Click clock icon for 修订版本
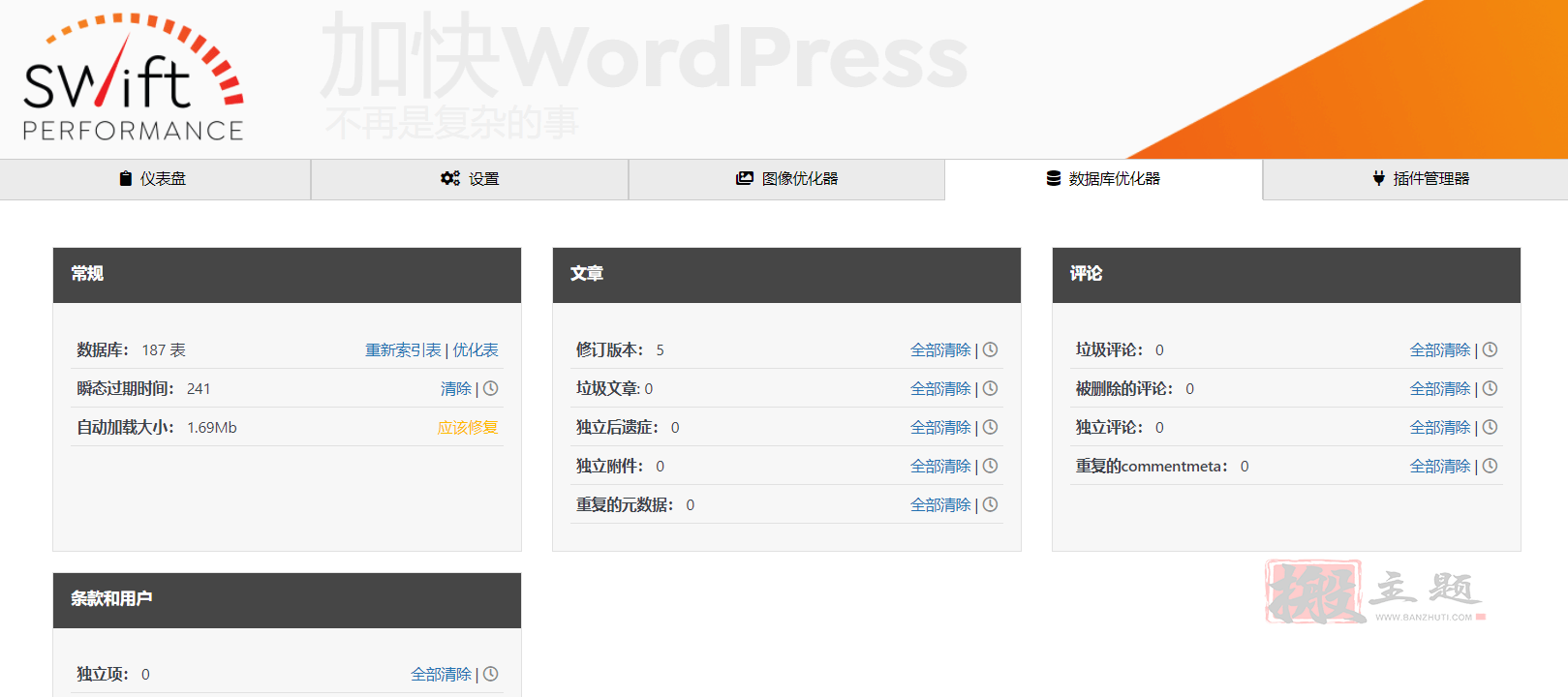Image resolution: width=1568 pixels, height=697 pixels. [990, 349]
